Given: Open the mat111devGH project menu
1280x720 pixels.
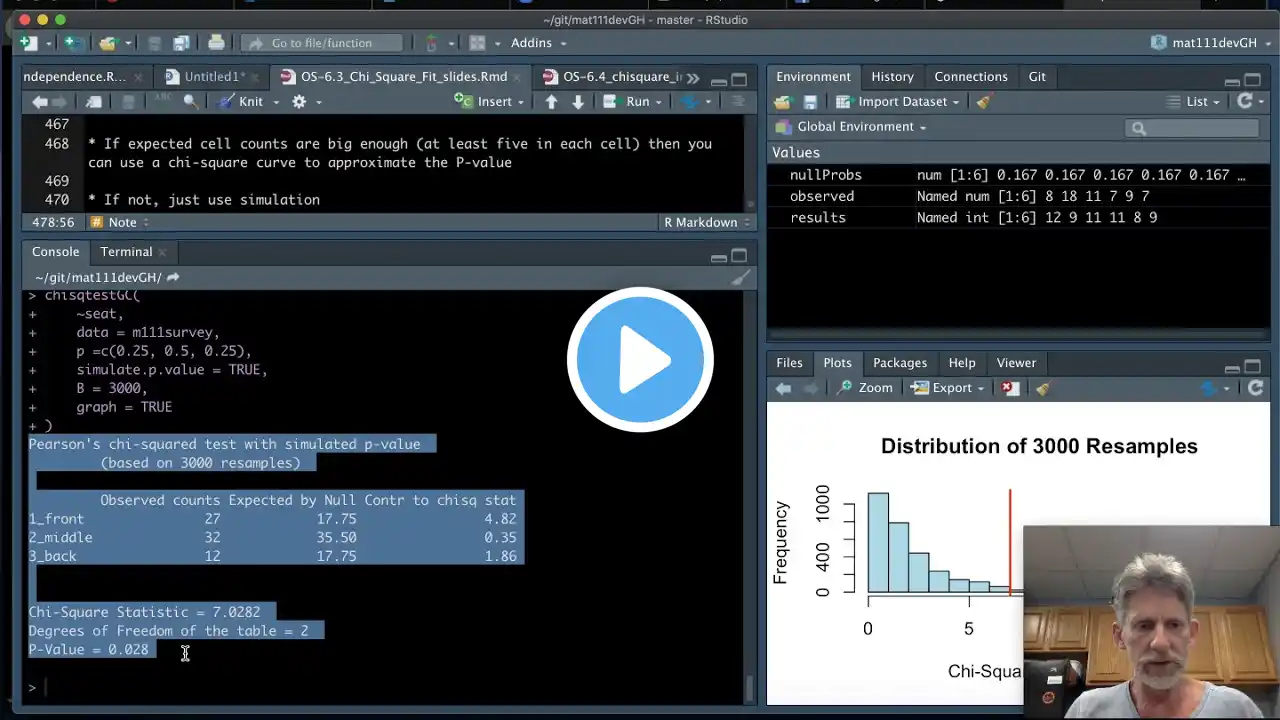Looking at the screenshot, I should tap(1209, 43).
